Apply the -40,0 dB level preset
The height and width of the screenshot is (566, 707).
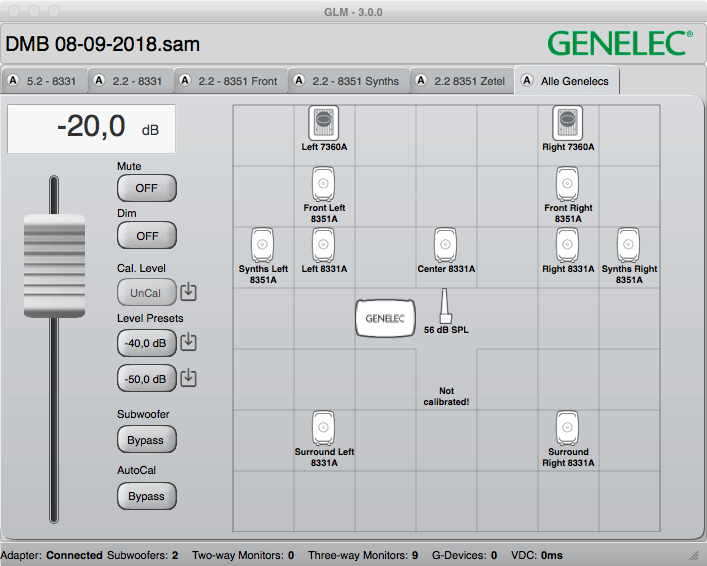click(x=147, y=343)
